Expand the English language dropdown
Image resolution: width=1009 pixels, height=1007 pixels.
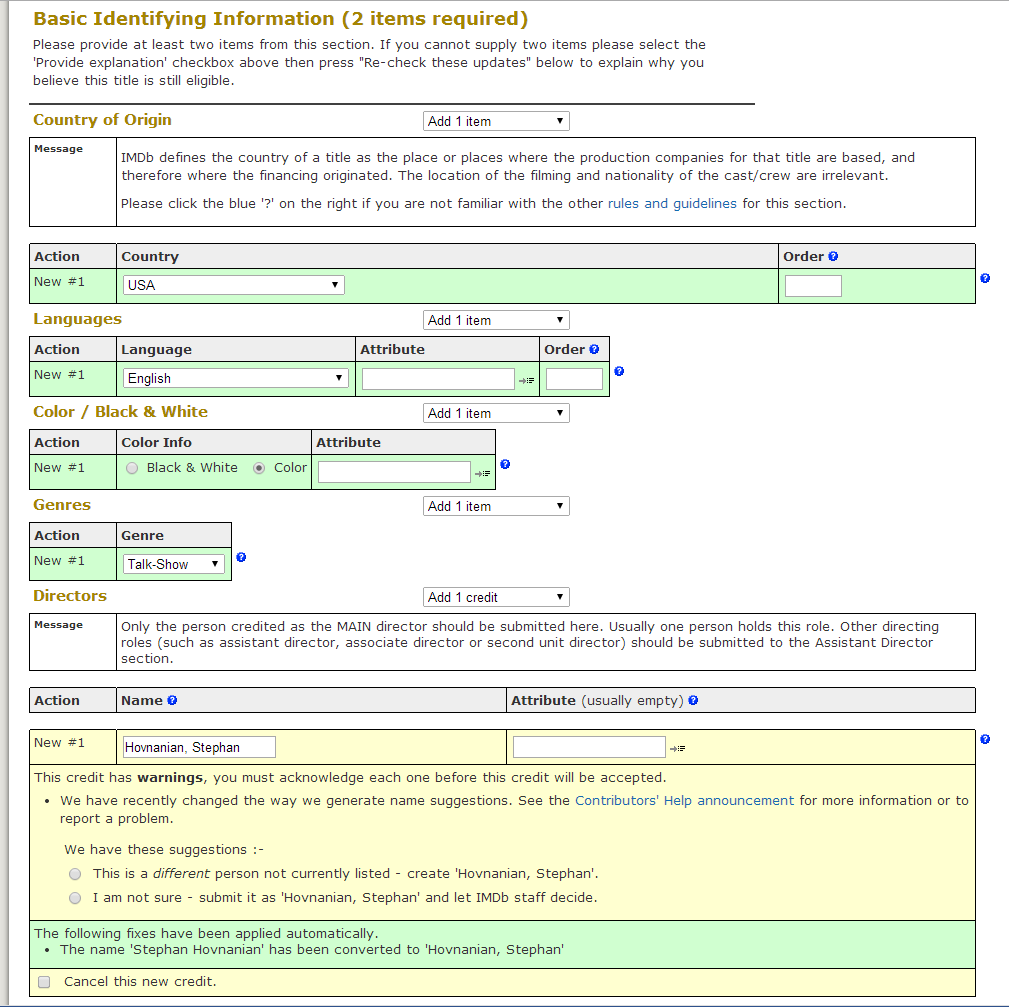236,378
